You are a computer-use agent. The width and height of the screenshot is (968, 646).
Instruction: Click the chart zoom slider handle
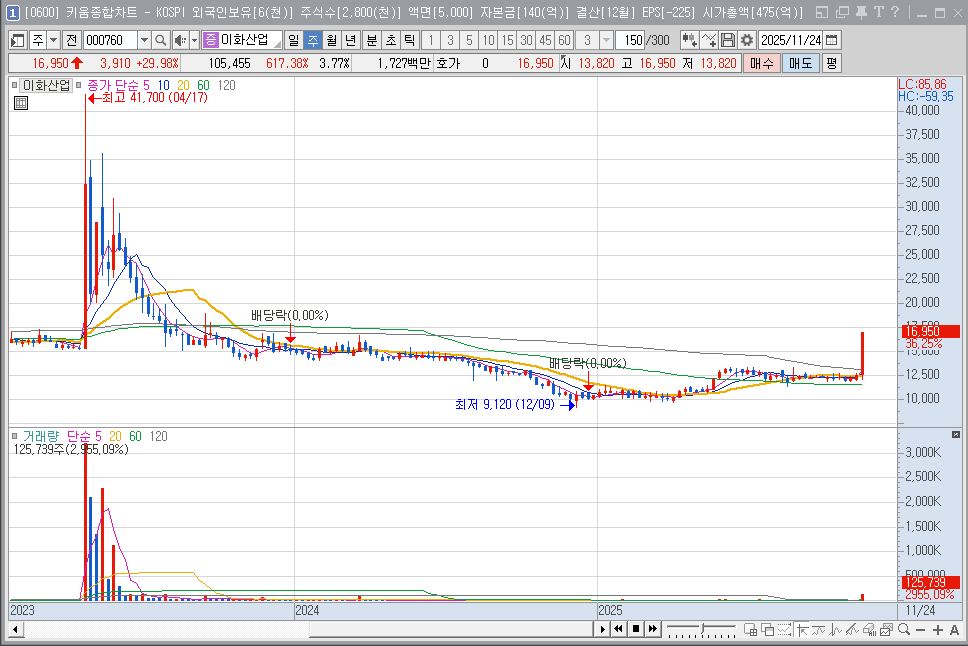point(702,629)
